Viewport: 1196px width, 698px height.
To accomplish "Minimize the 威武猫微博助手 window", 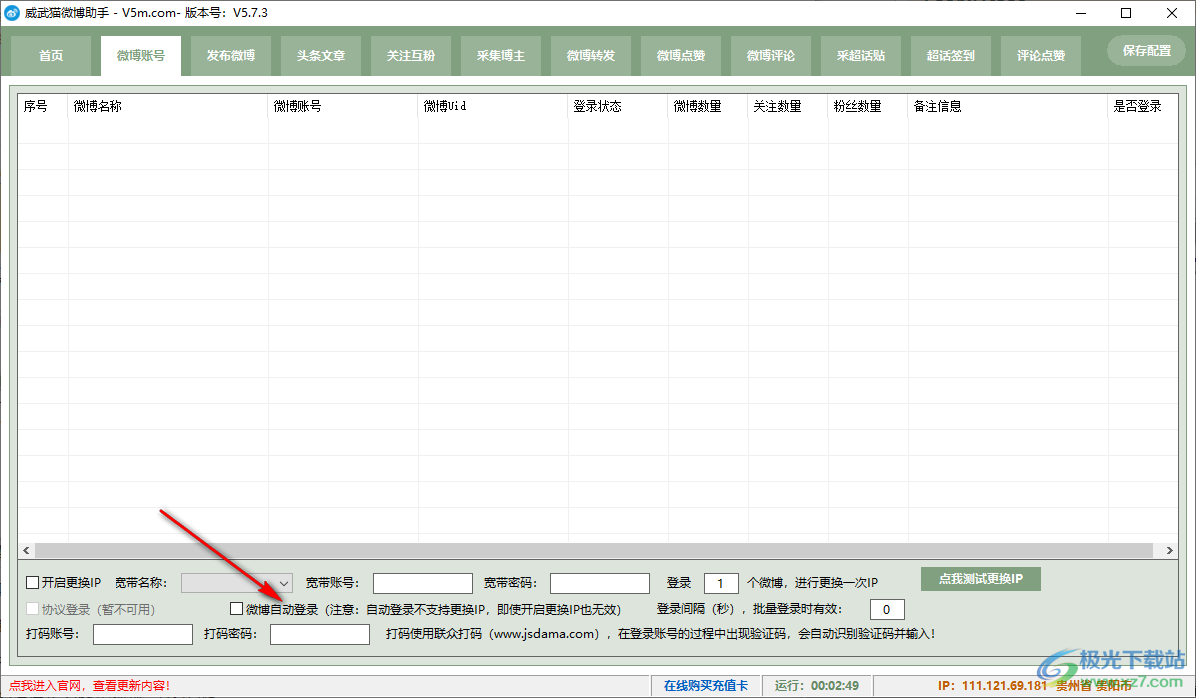I will [x=1081, y=13].
